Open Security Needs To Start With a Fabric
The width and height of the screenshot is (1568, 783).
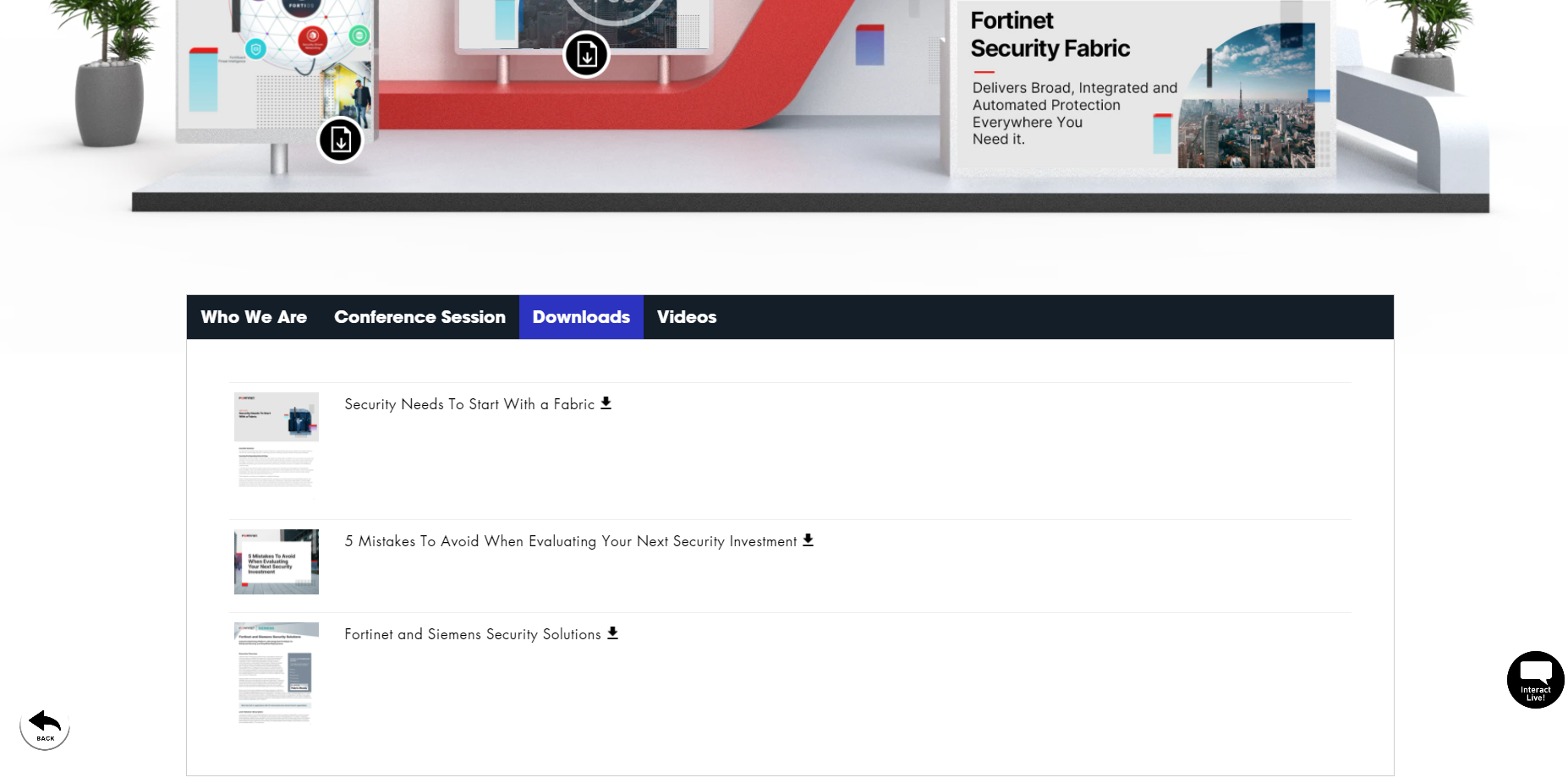pos(469,404)
